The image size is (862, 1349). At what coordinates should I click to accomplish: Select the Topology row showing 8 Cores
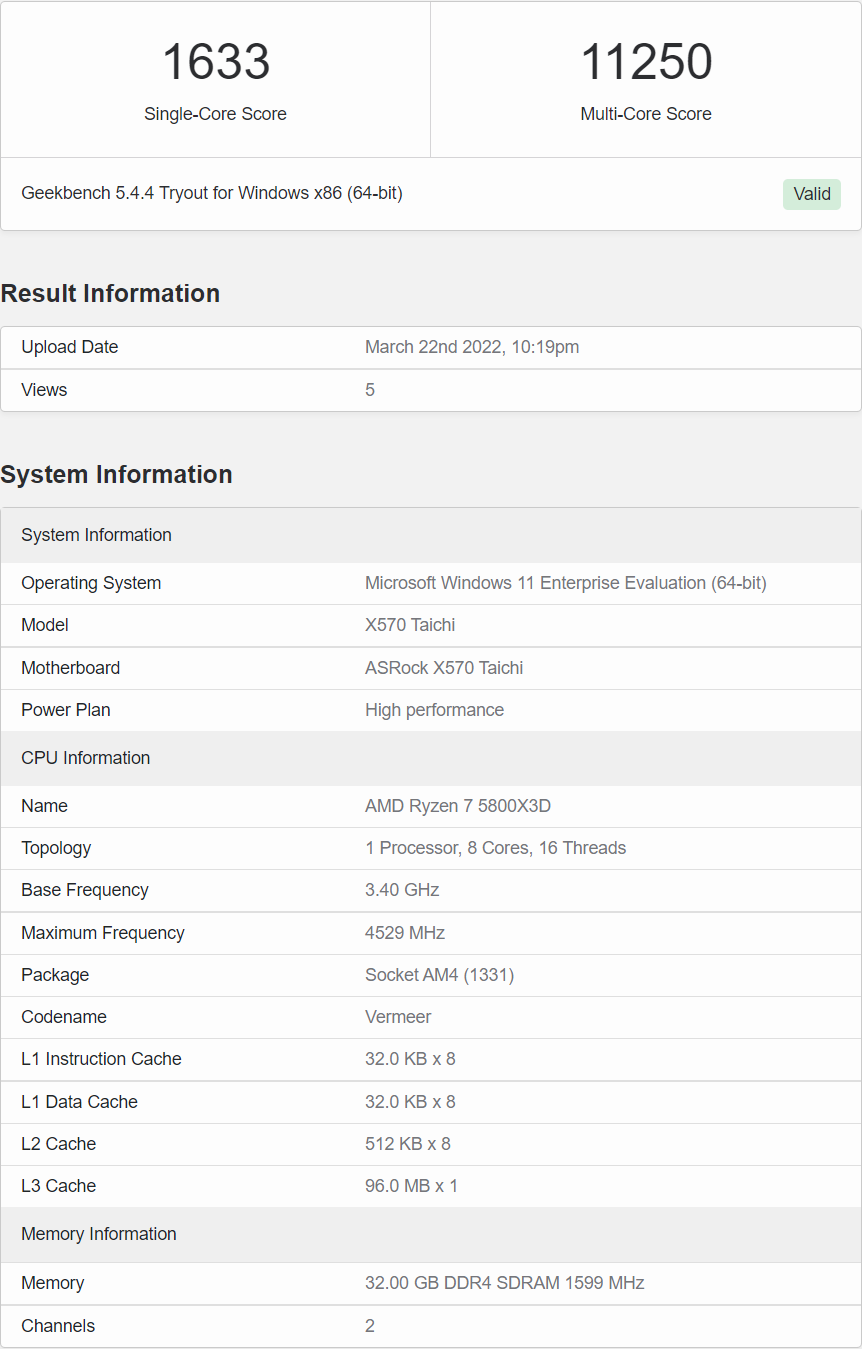496,848
